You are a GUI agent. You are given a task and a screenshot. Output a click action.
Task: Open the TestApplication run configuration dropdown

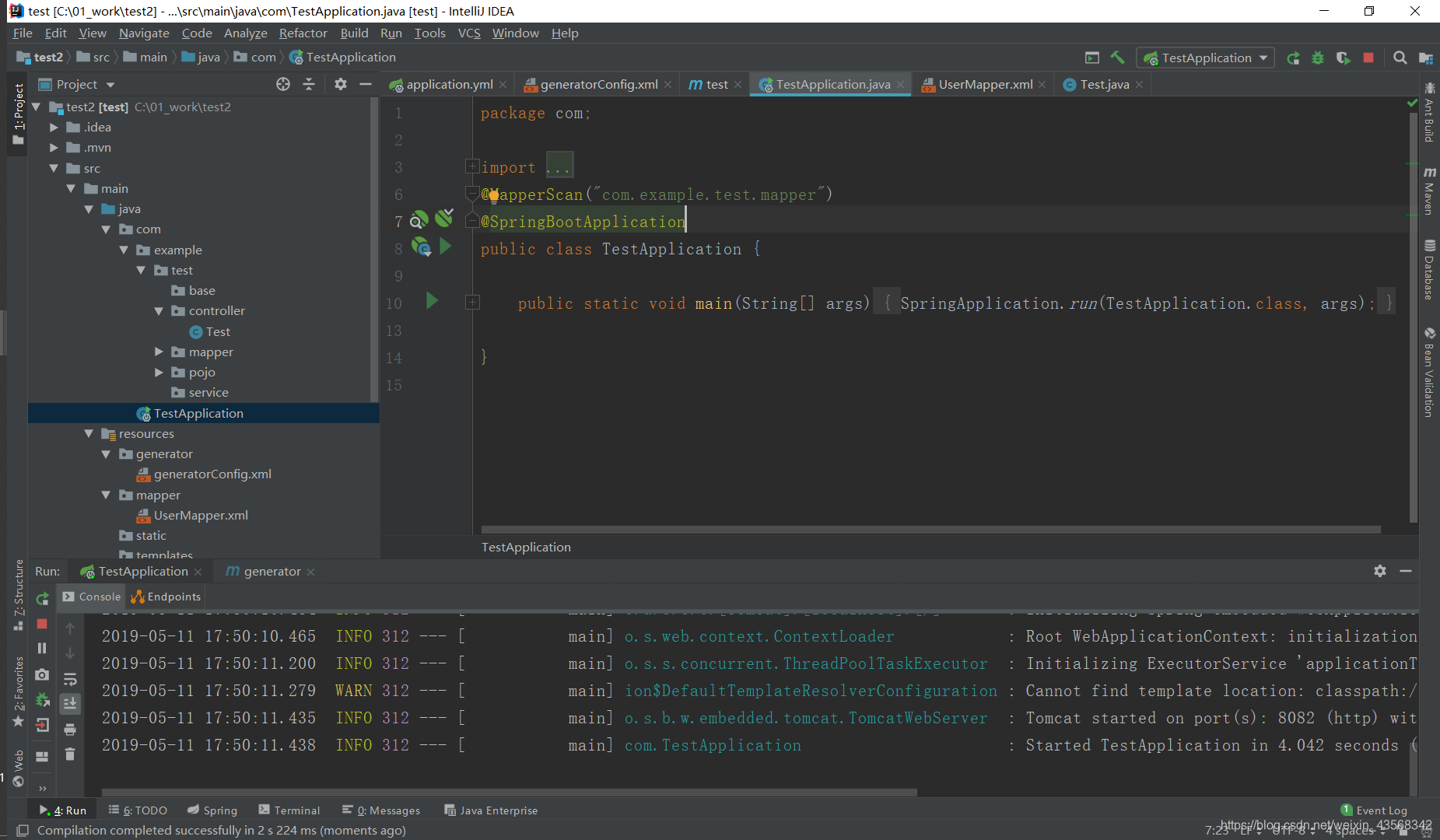1205,58
